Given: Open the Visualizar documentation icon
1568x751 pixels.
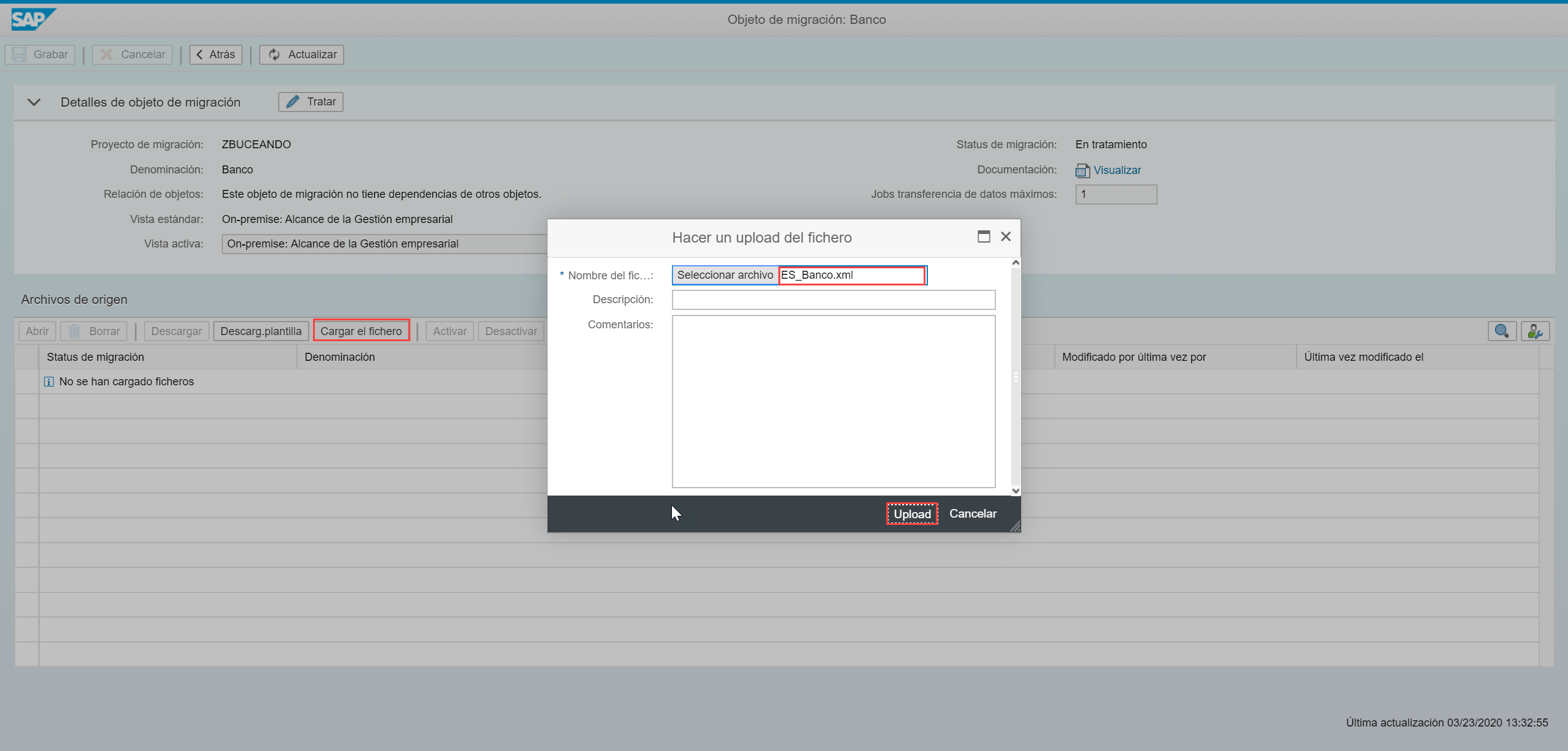Looking at the screenshot, I should [1082, 170].
